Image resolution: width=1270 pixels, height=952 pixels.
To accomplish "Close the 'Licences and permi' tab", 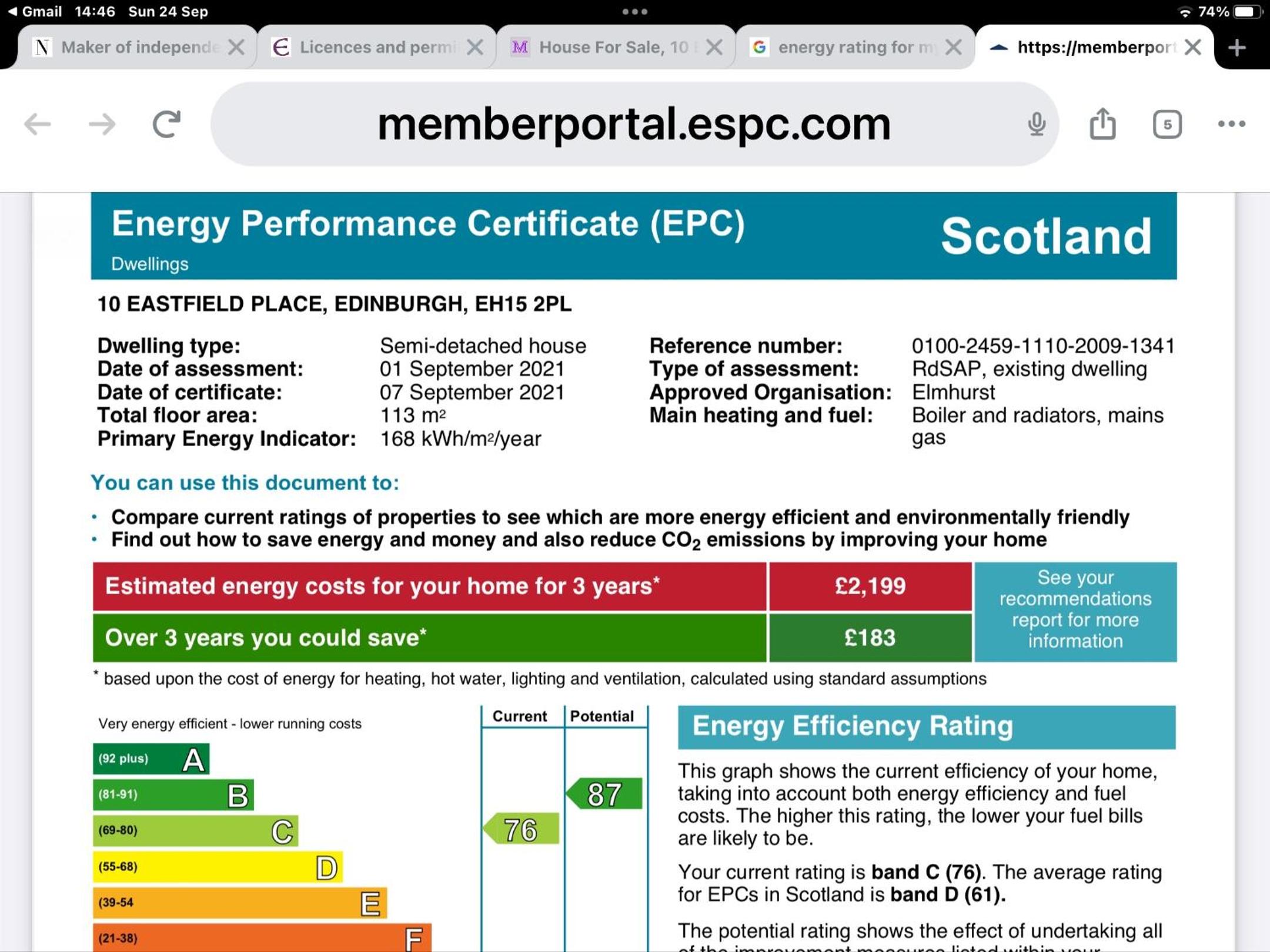I will point(475,47).
